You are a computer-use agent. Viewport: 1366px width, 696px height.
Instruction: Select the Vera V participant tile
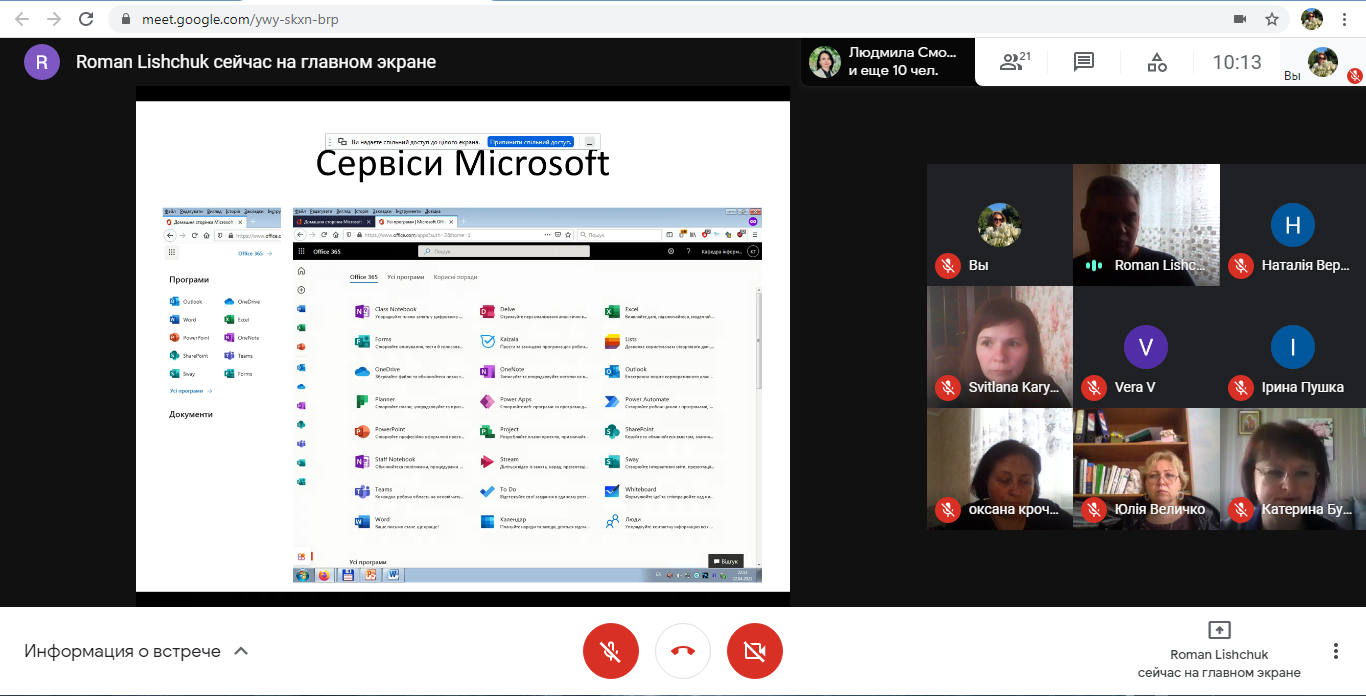tap(1146, 347)
